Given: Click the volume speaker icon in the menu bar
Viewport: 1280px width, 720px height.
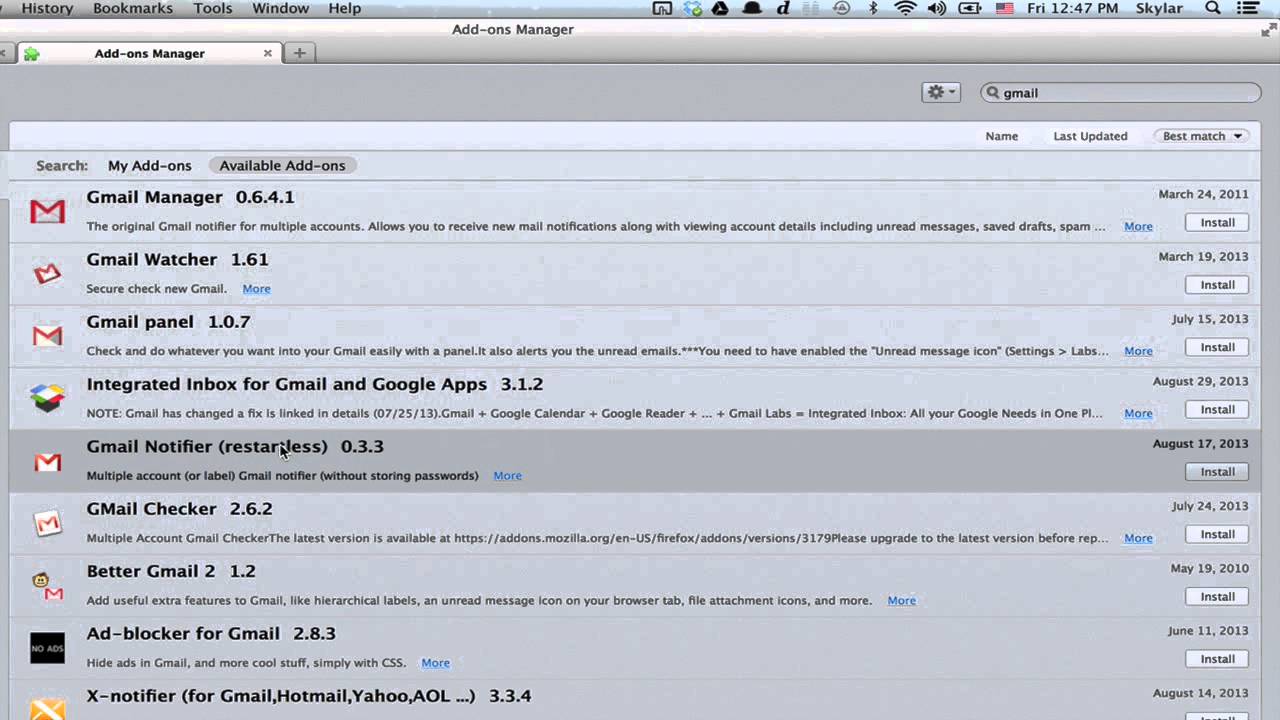Looking at the screenshot, I should (x=937, y=8).
